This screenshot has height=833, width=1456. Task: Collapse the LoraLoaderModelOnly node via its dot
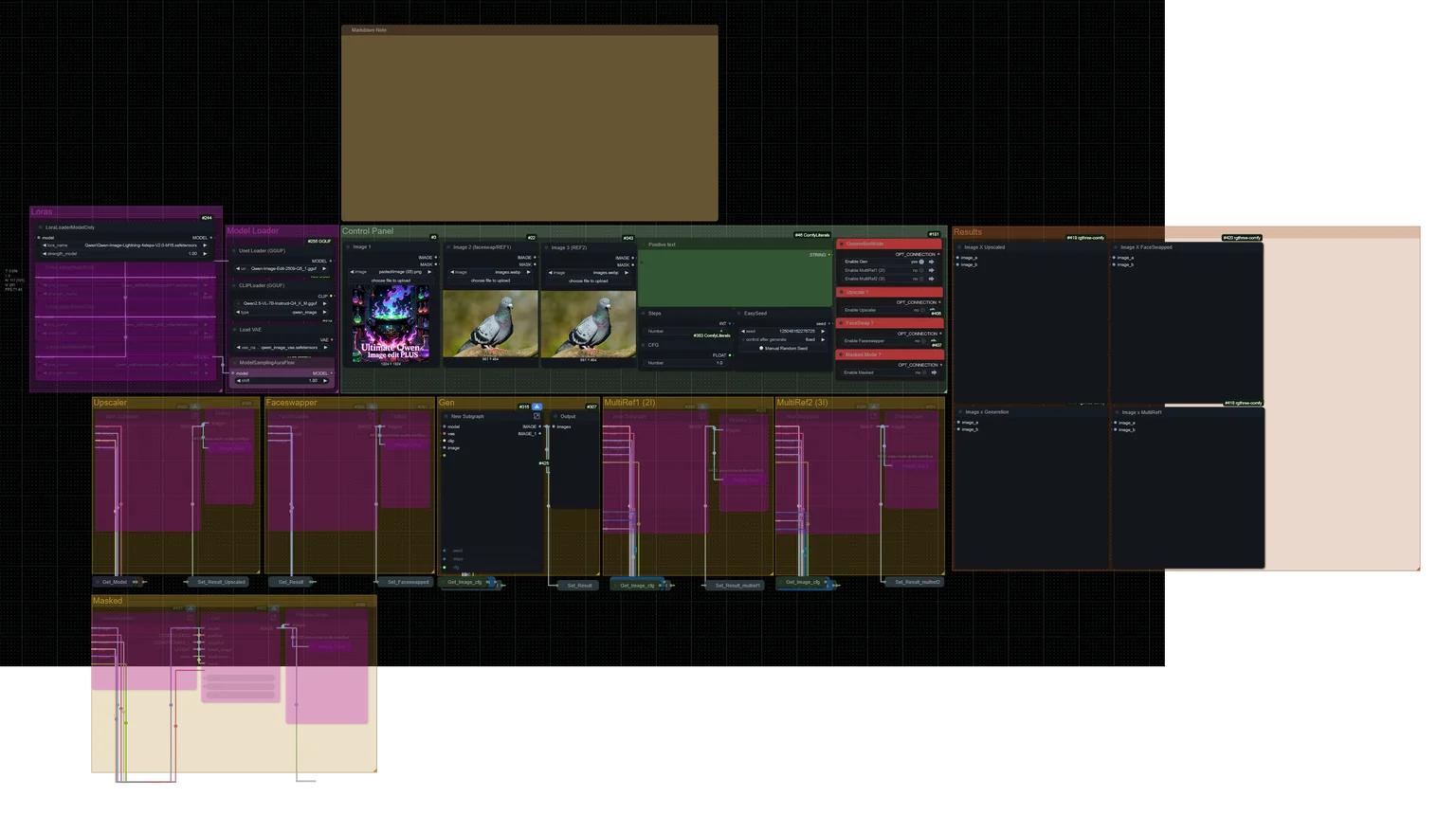click(40, 227)
